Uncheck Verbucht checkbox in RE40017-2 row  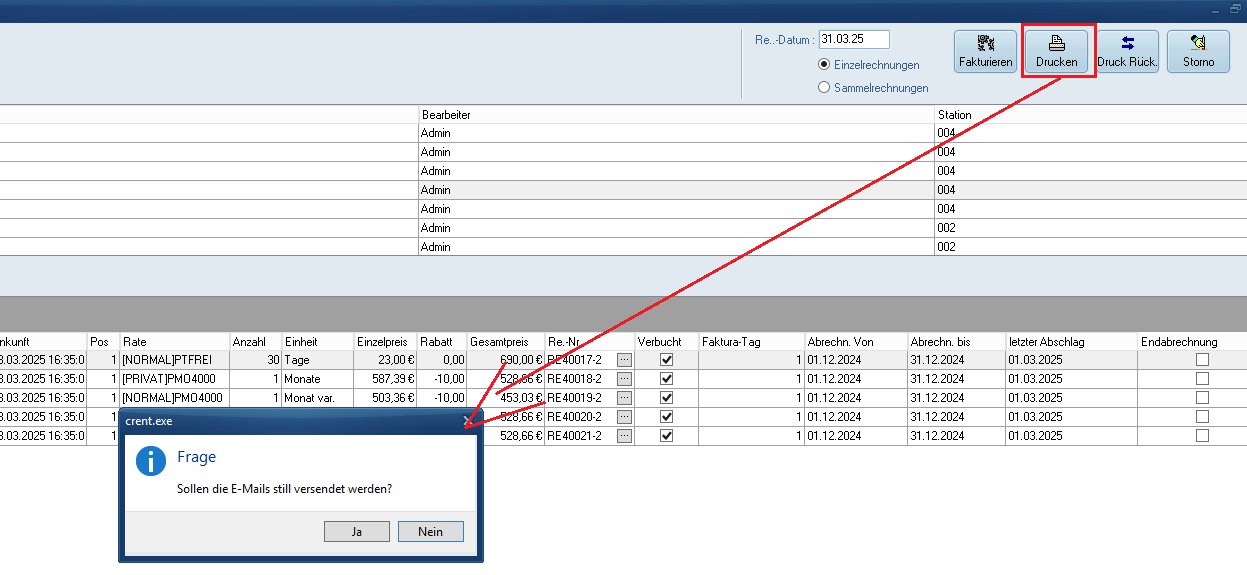[x=667, y=360]
